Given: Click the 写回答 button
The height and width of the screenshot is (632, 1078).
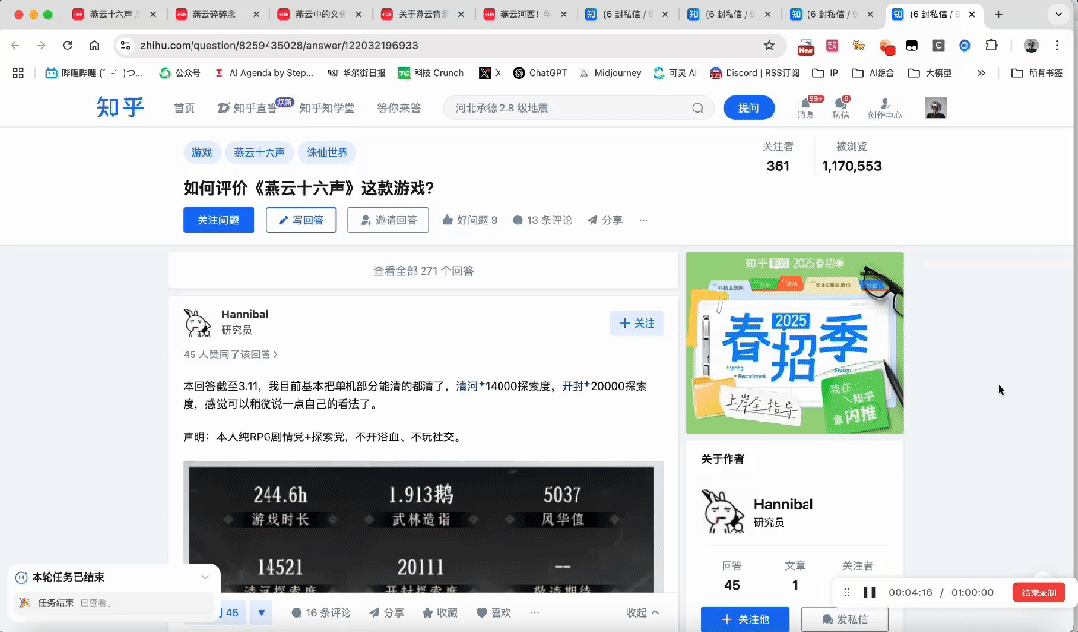Looking at the screenshot, I should 300,219.
